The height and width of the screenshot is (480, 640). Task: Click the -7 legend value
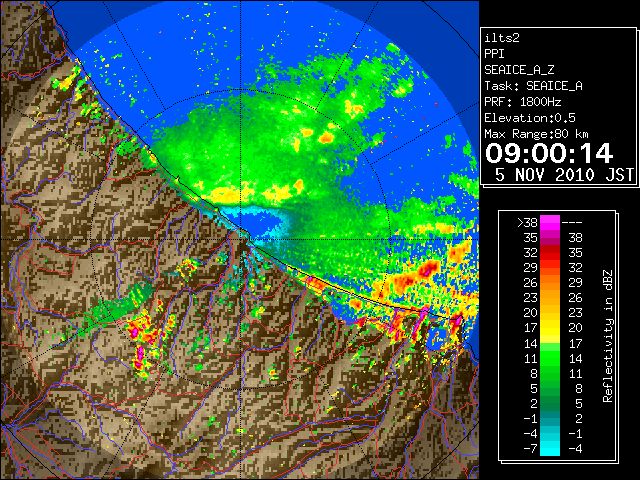click(x=530, y=449)
